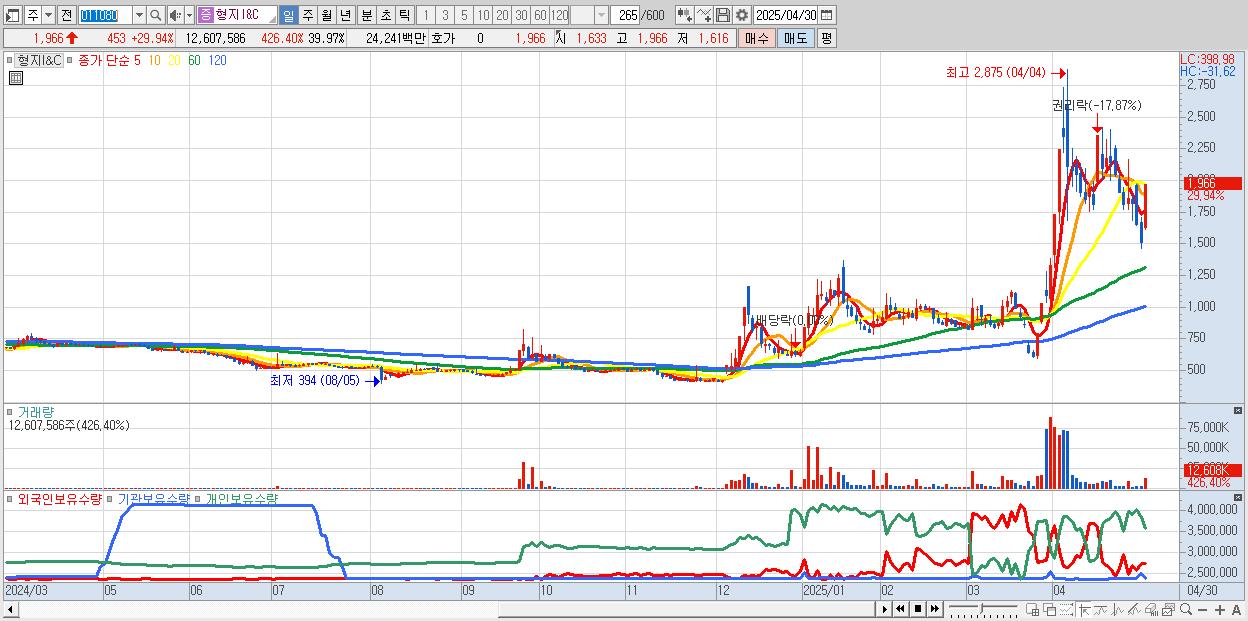Click the 매도 sell button
This screenshot has height=621, width=1248.
(794, 38)
